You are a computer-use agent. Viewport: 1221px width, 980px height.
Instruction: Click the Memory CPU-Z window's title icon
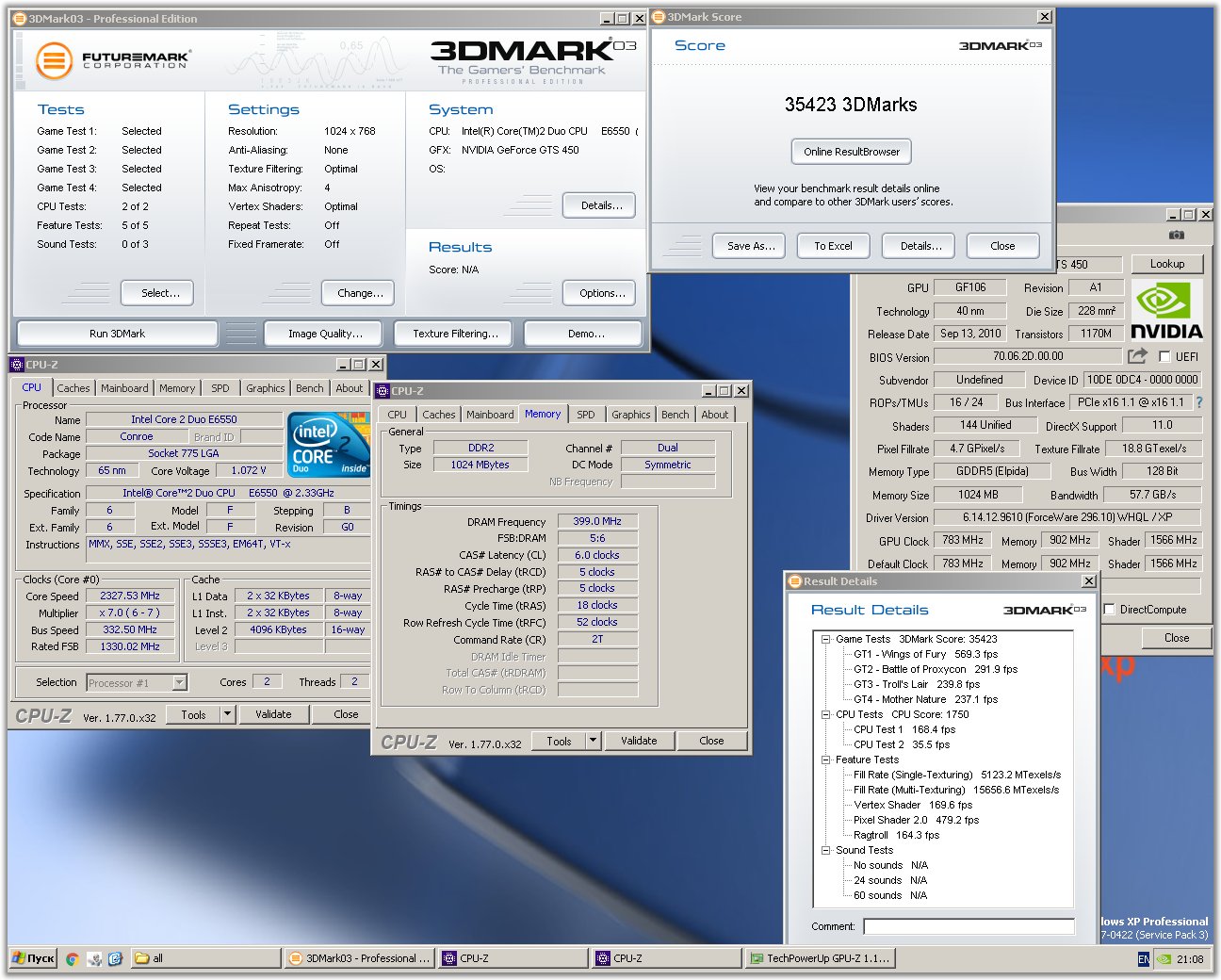pyautogui.click(x=383, y=391)
